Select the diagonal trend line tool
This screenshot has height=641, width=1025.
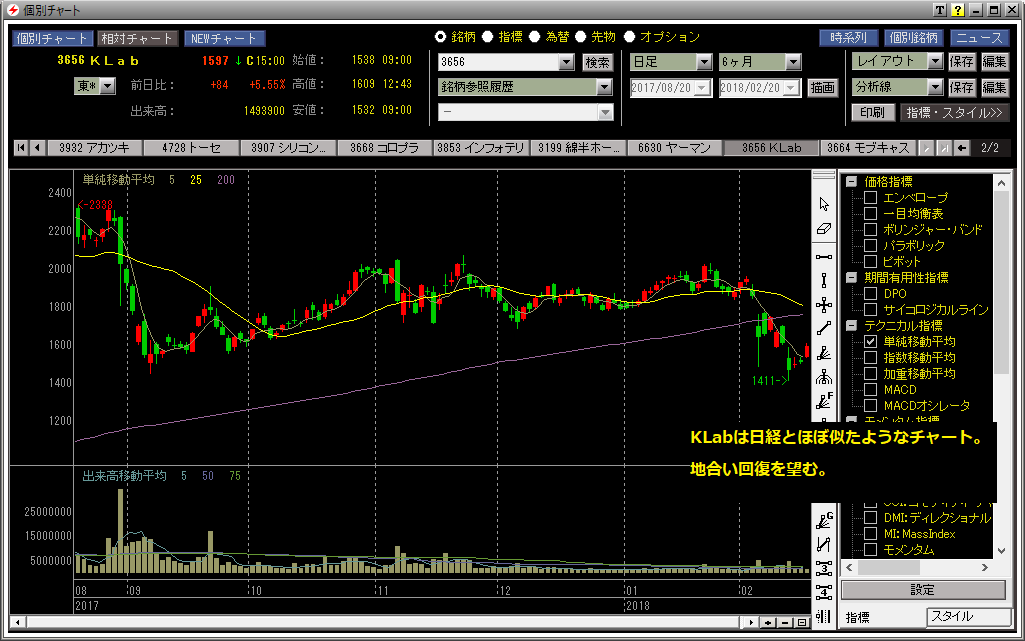coord(824,328)
